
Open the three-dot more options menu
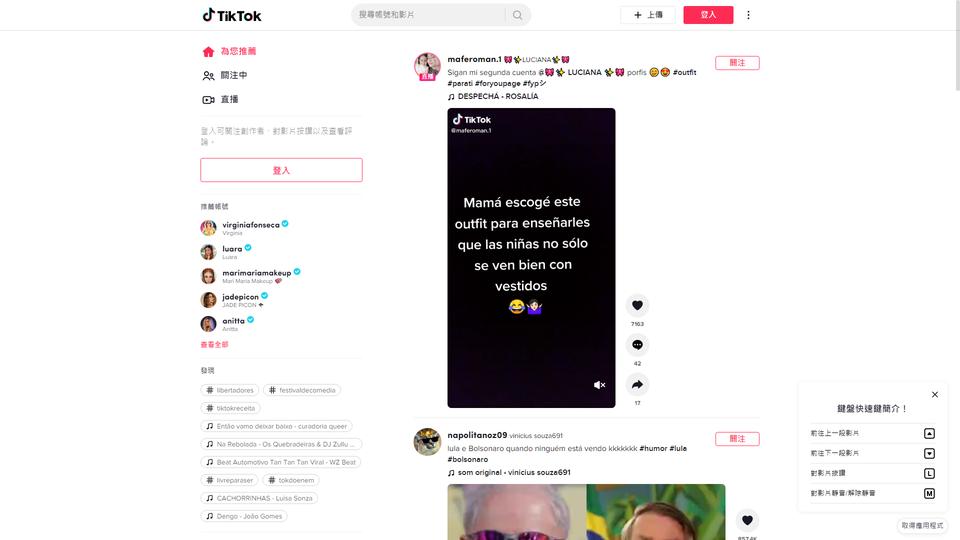point(748,15)
